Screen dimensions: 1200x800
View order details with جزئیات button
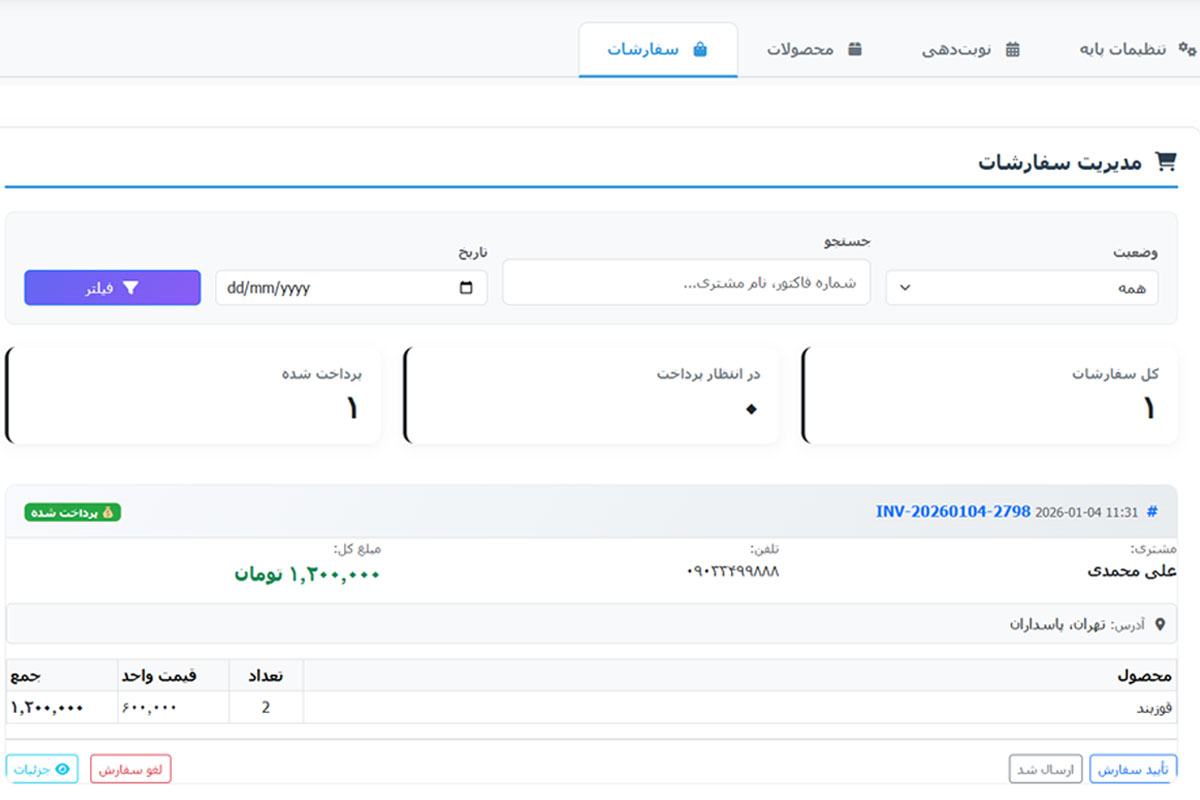coord(42,769)
